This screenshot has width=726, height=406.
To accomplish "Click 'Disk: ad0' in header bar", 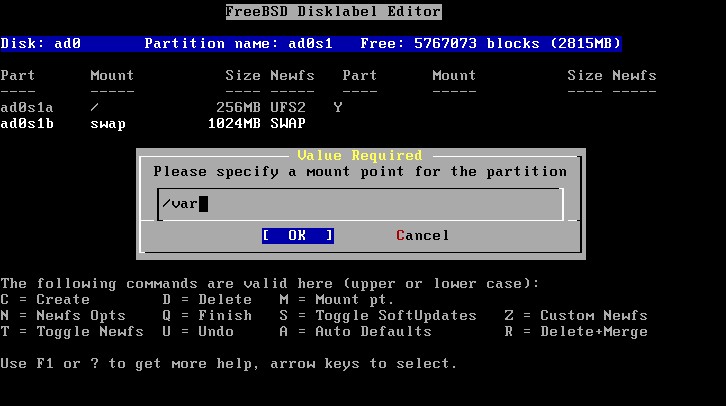I will pyautogui.click(x=41, y=44).
